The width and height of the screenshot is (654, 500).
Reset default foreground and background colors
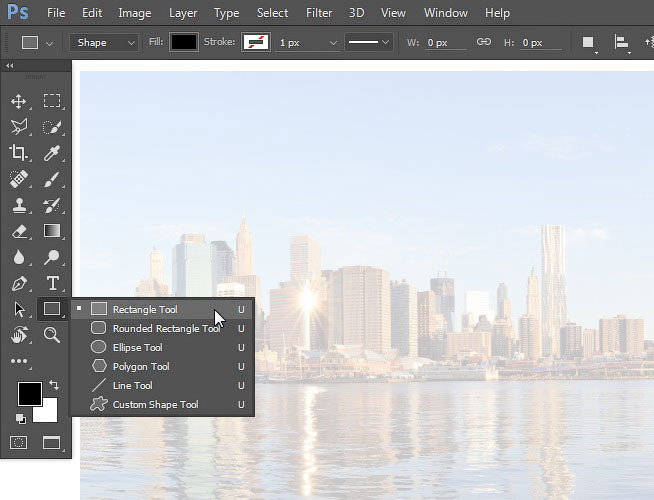(x=20, y=418)
